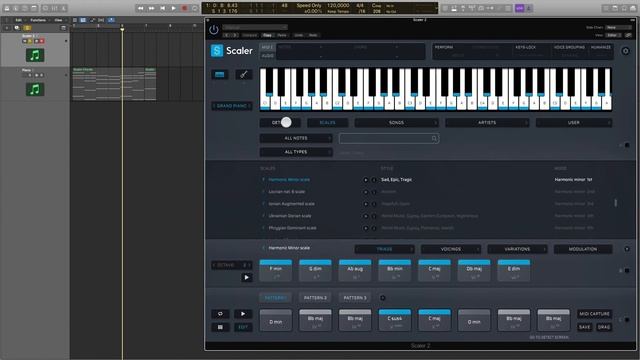Toggle the Perform option
Screen dimensions: 640x360
444,47
